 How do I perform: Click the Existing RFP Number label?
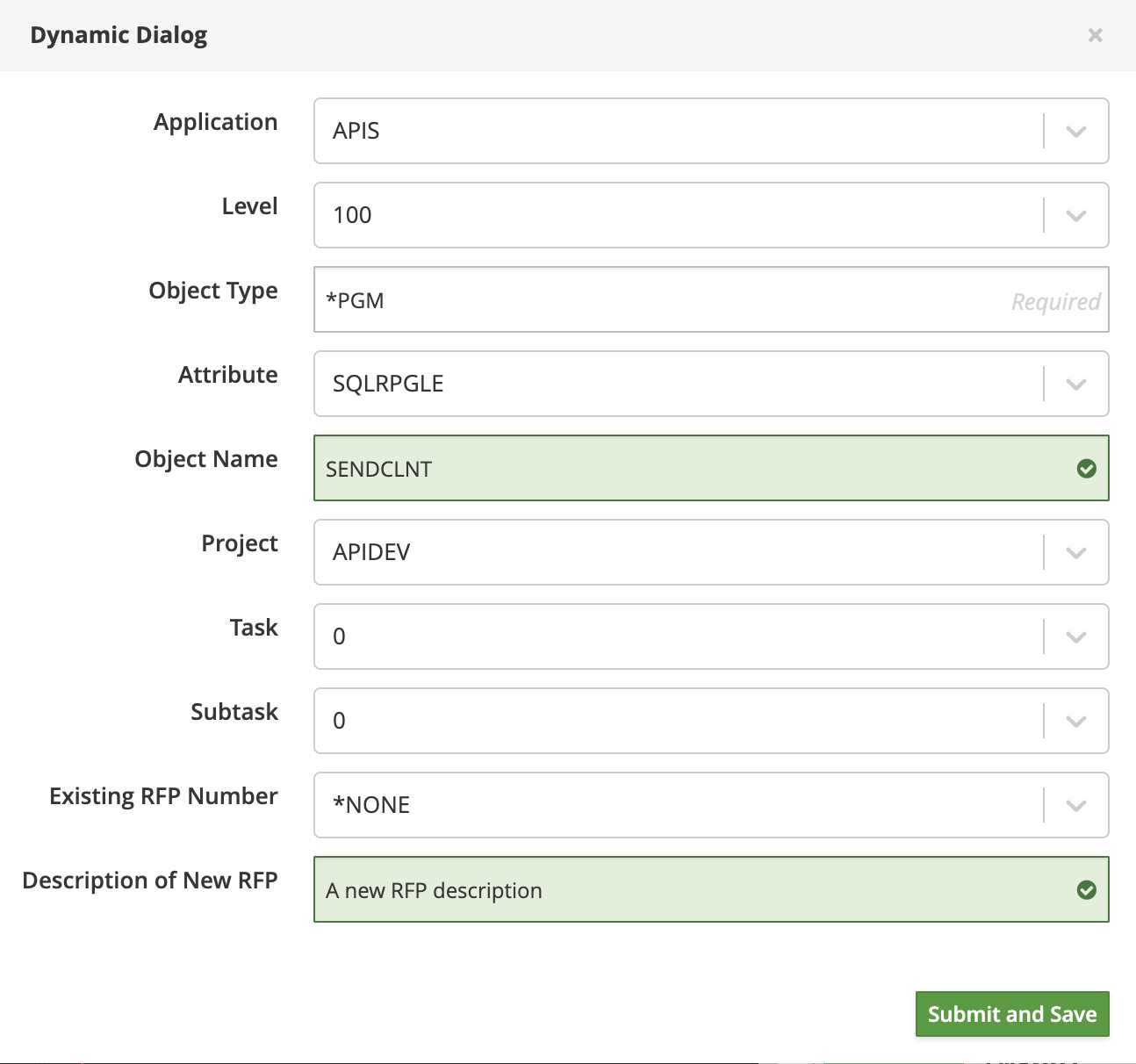pos(163,796)
